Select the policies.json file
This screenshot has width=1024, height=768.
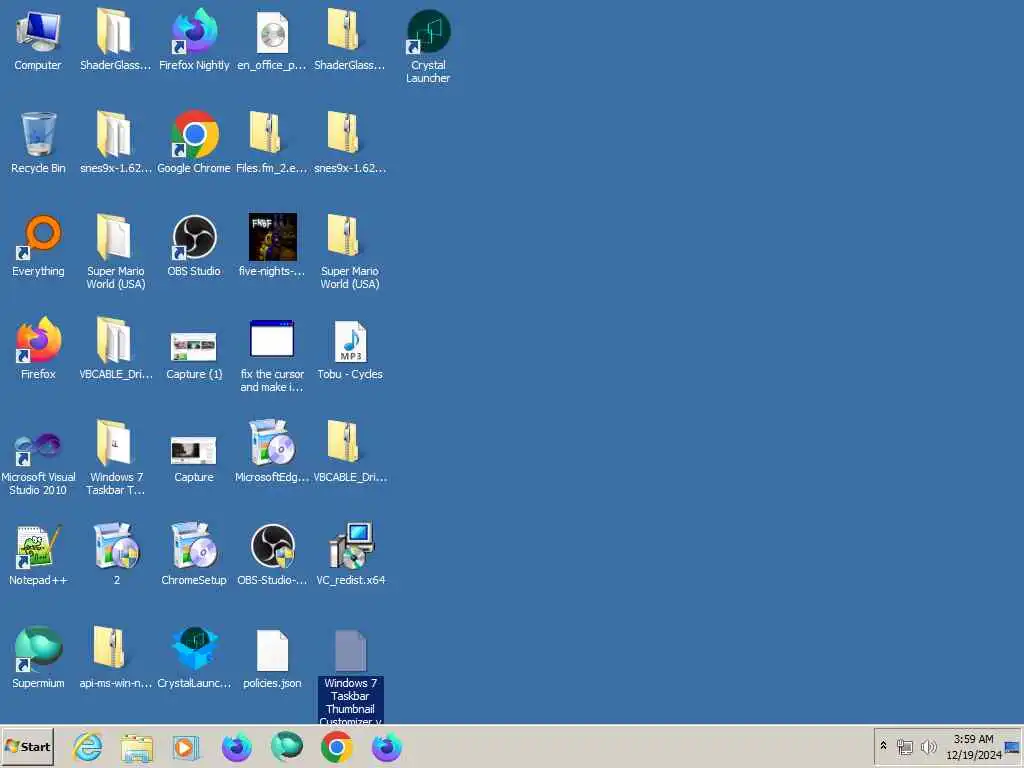click(x=272, y=658)
